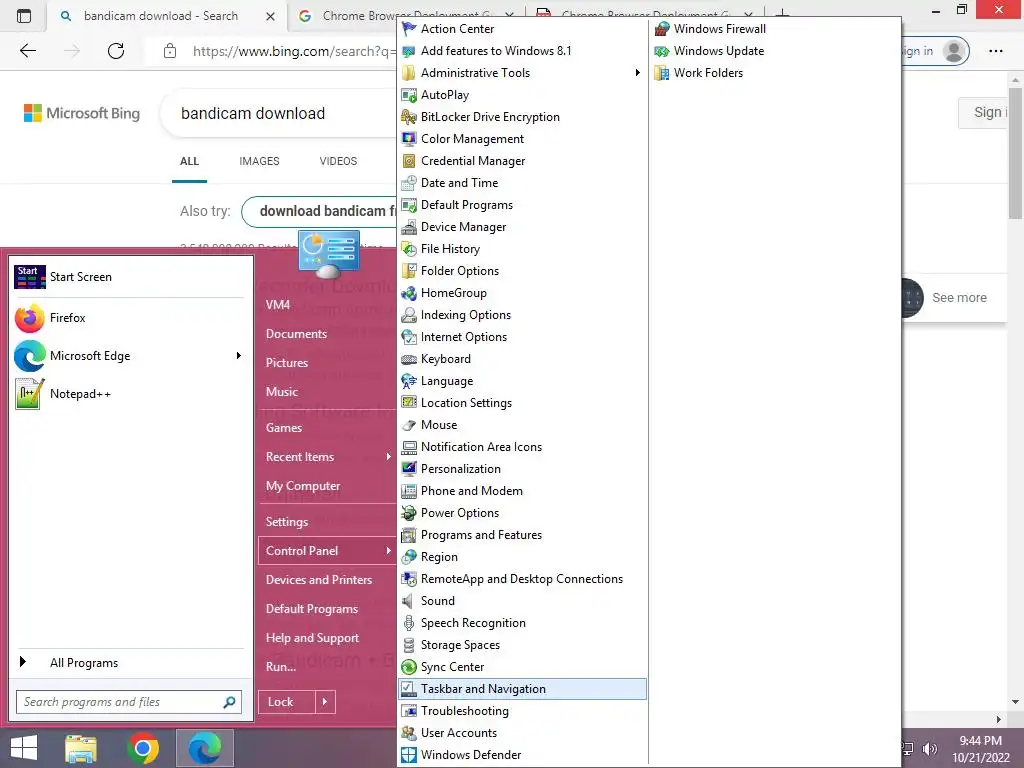The image size is (1024, 768).
Task: Open Lock button options arrow
Action: tap(325, 702)
